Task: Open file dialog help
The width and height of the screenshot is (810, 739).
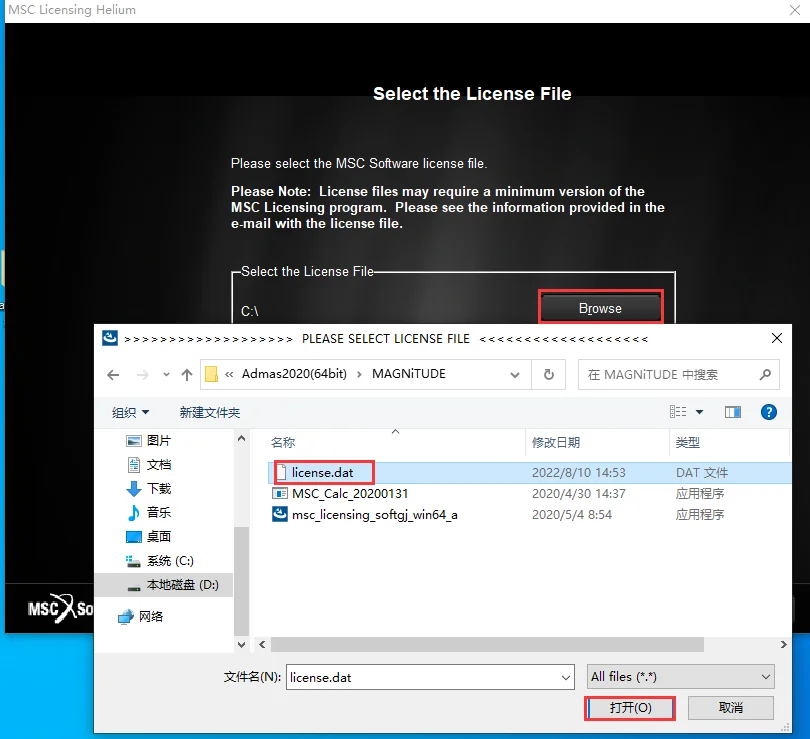Action: (x=769, y=412)
